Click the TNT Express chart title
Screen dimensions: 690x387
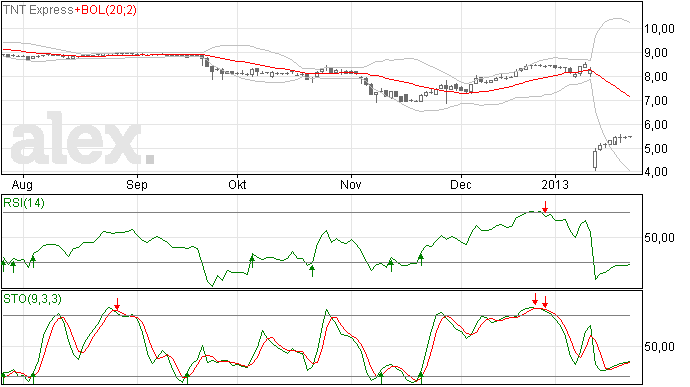point(38,10)
